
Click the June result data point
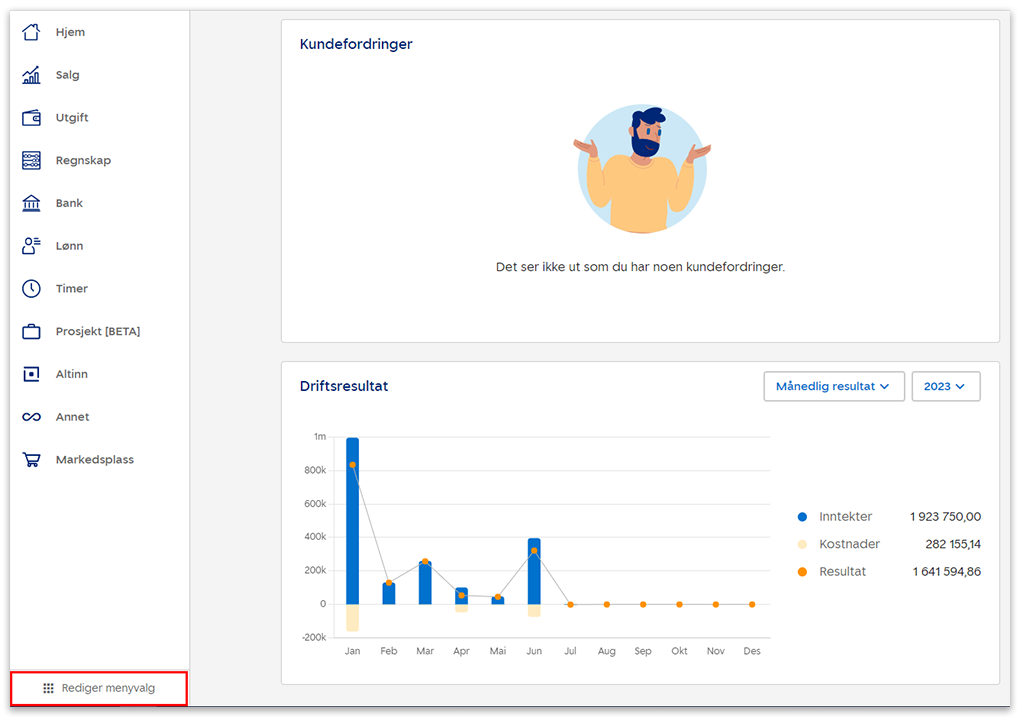(534, 551)
